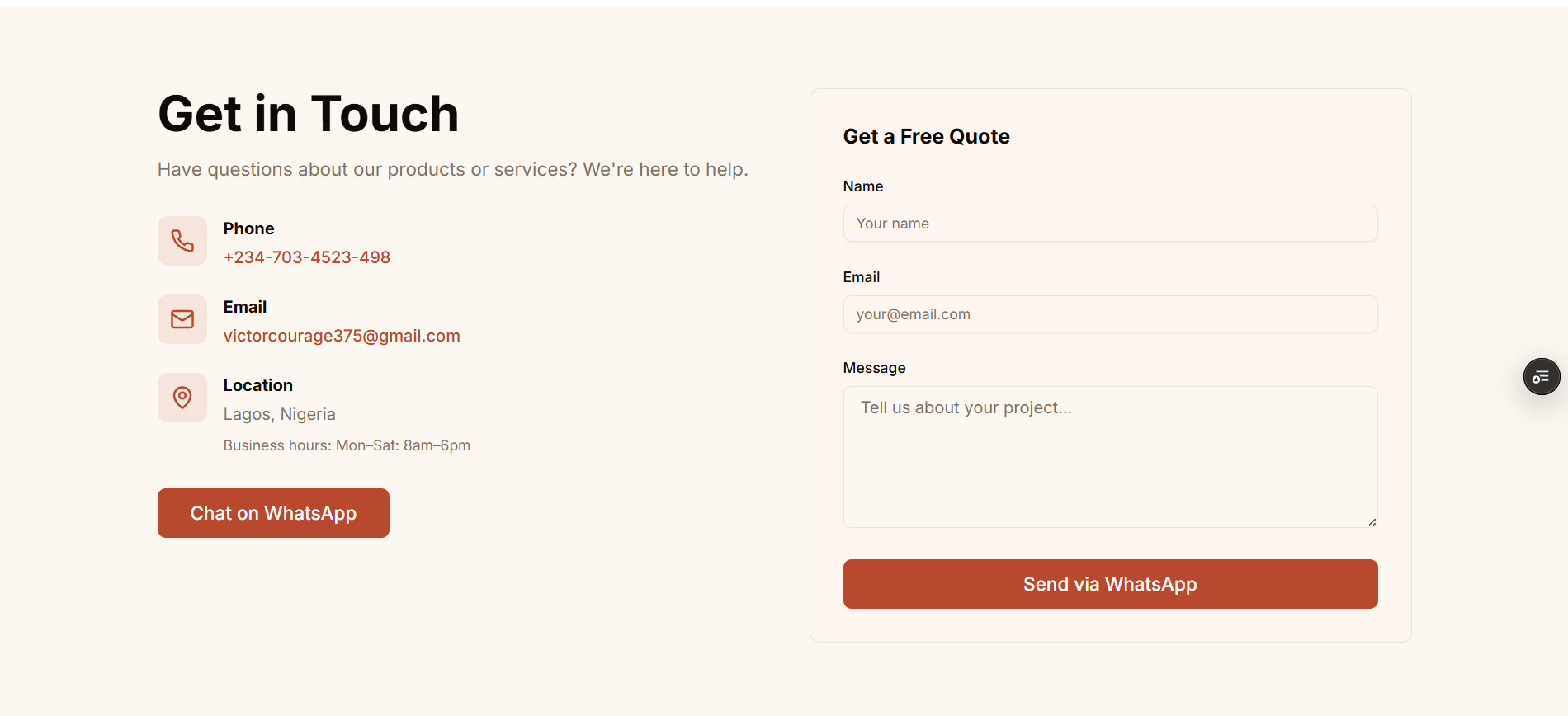This screenshot has height=716, width=1568.
Task: Click the your@email.com input field
Action: tap(1110, 314)
